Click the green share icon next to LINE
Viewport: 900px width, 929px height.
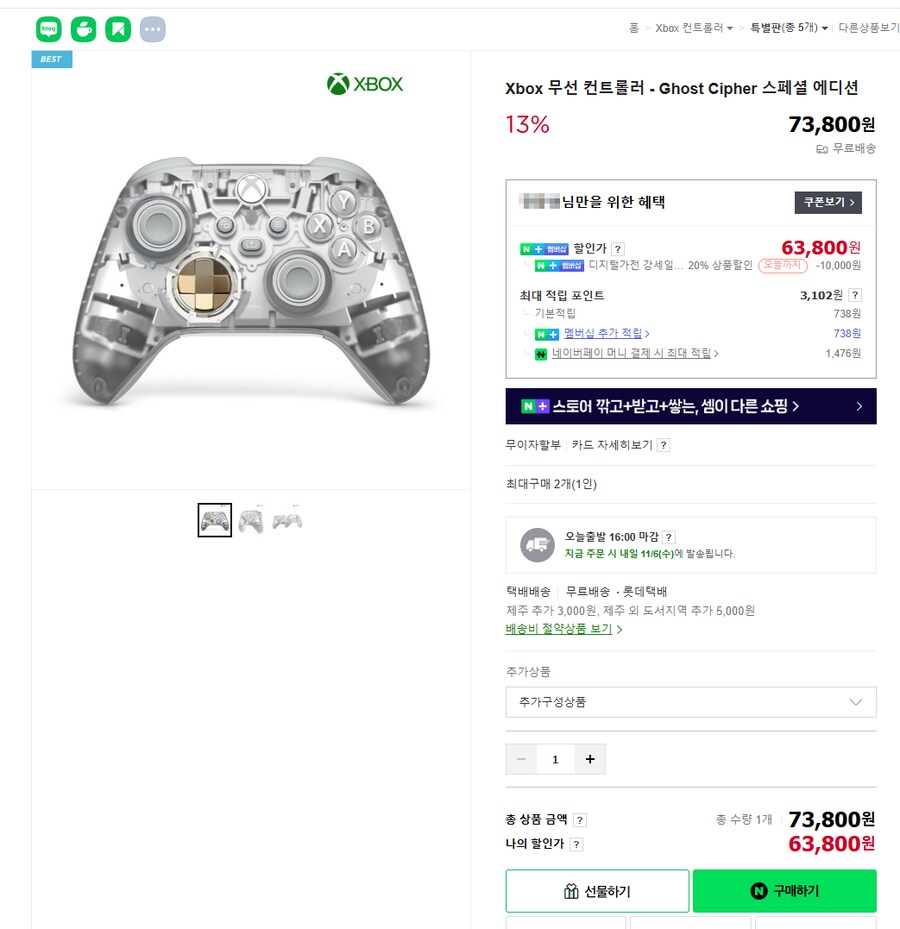pos(83,29)
